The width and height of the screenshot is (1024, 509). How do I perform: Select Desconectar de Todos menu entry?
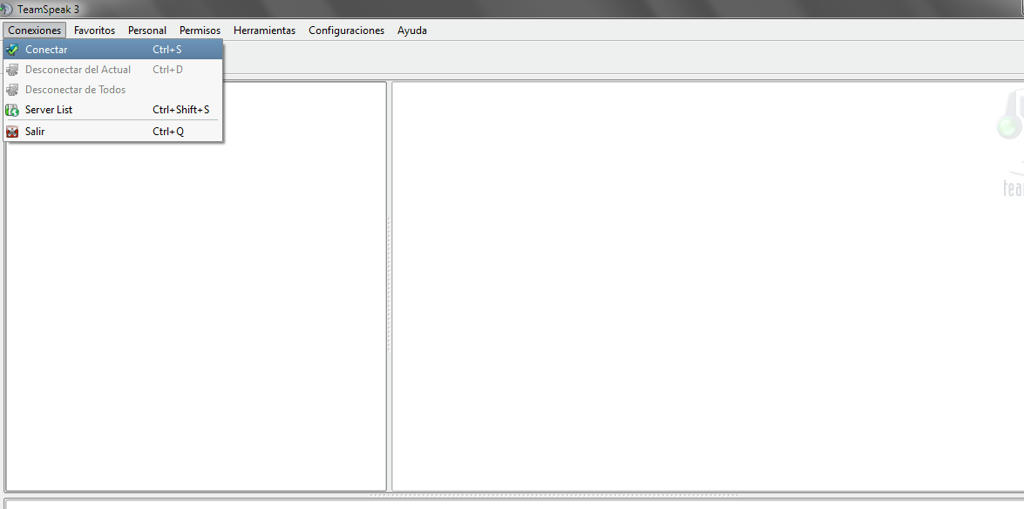tap(113, 90)
